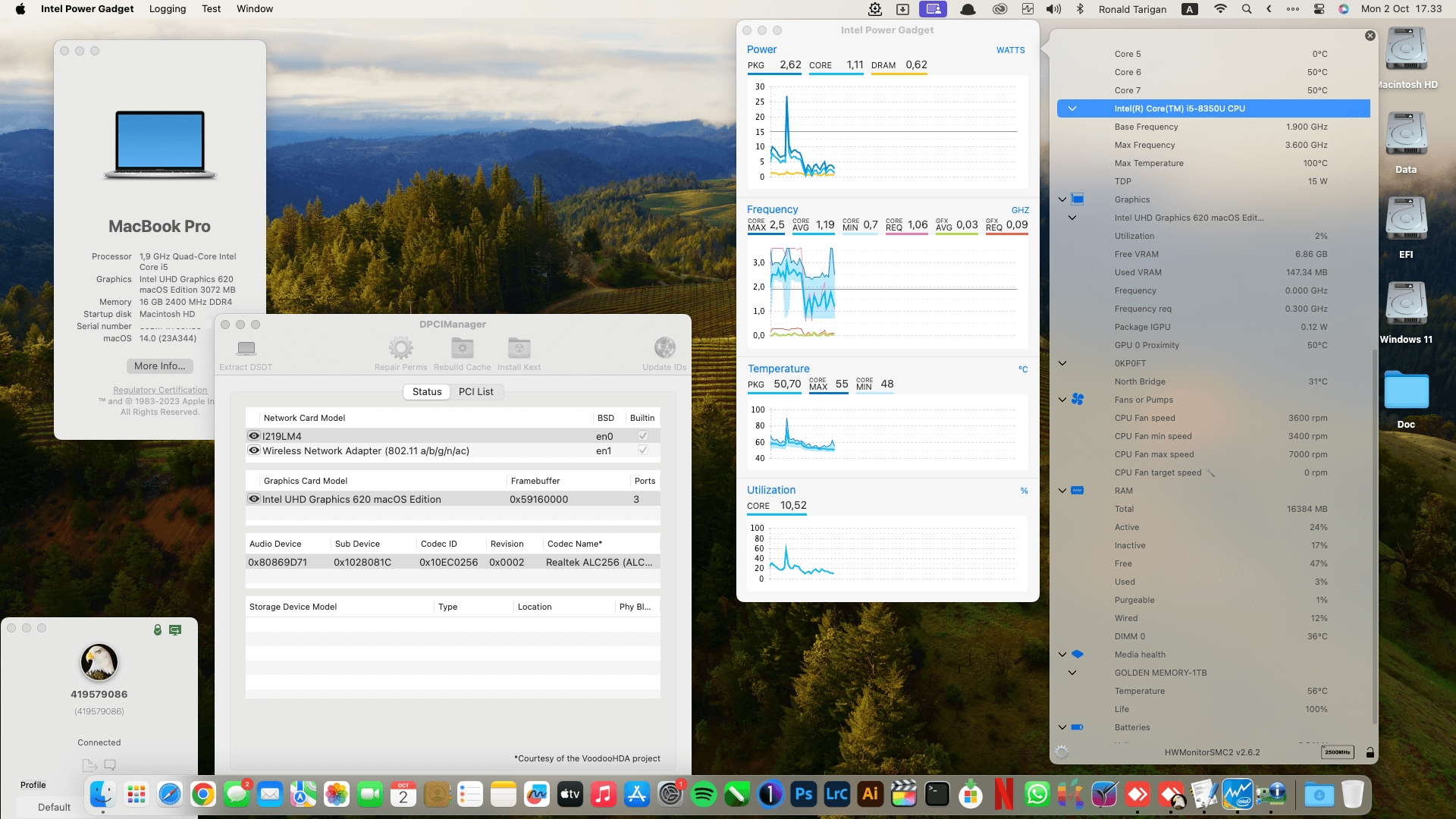Open HWMonitorSMC2 settings gear

point(1062,752)
